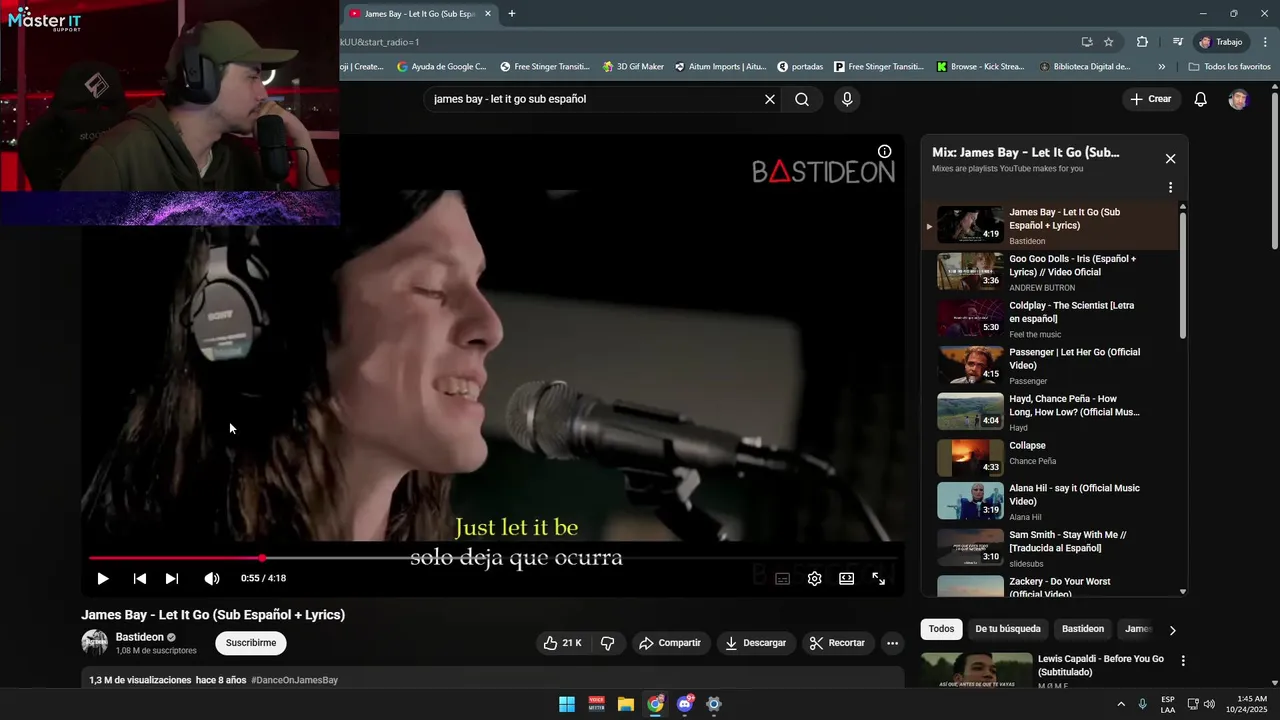1280x720 pixels.
Task: Open the Chrome three-dot menu
Action: (1265, 42)
